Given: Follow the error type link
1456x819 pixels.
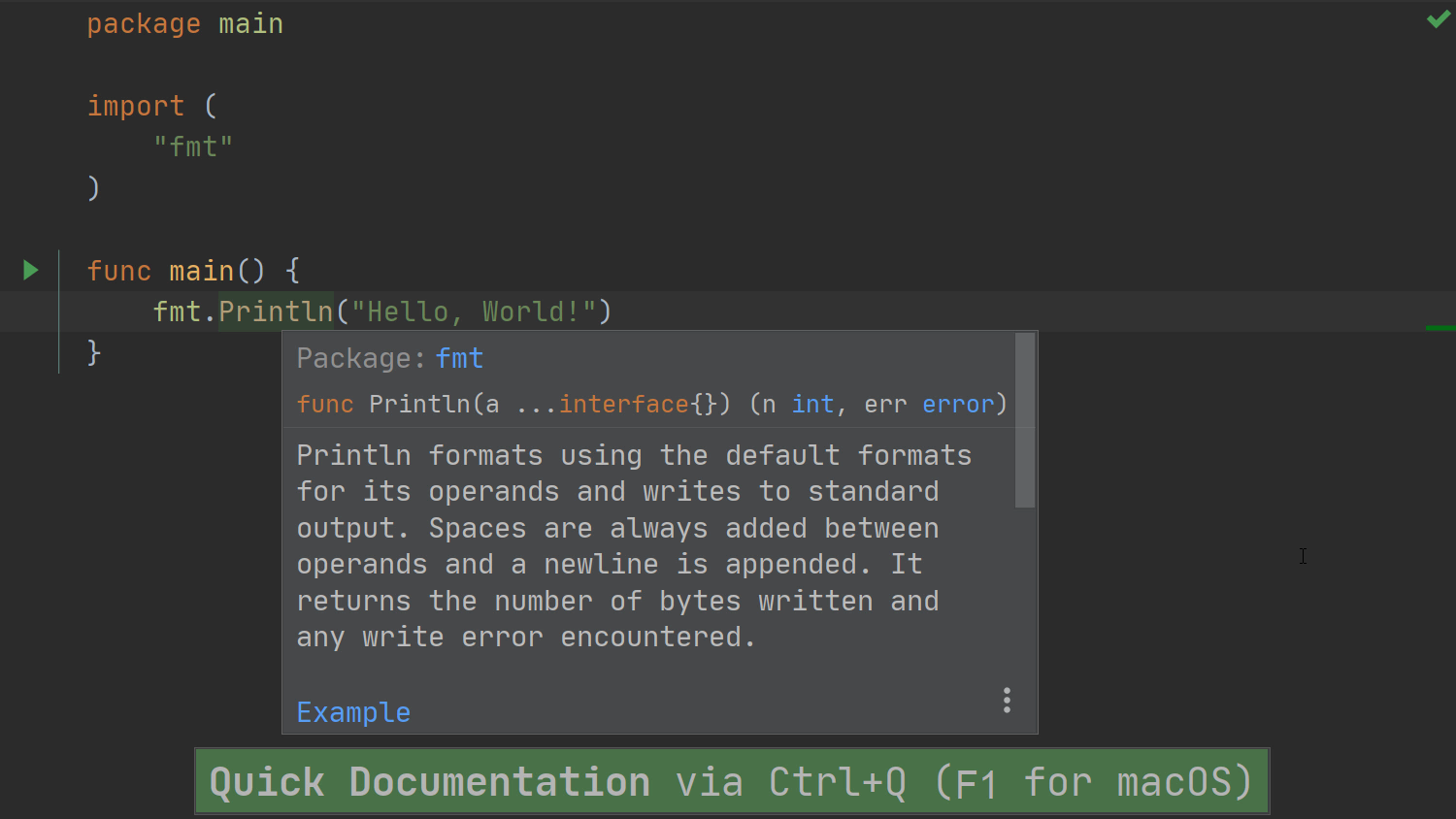Looking at the screenshot, I should click(958, 404).
